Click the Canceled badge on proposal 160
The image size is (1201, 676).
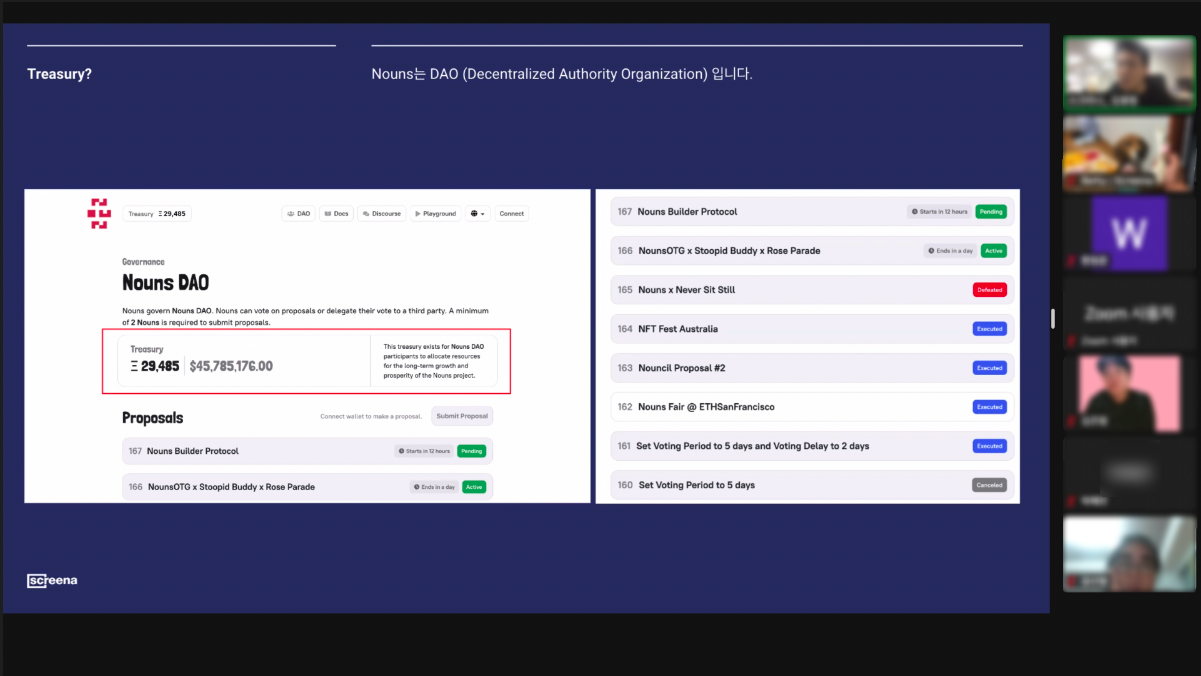click(x=989, y=485)
